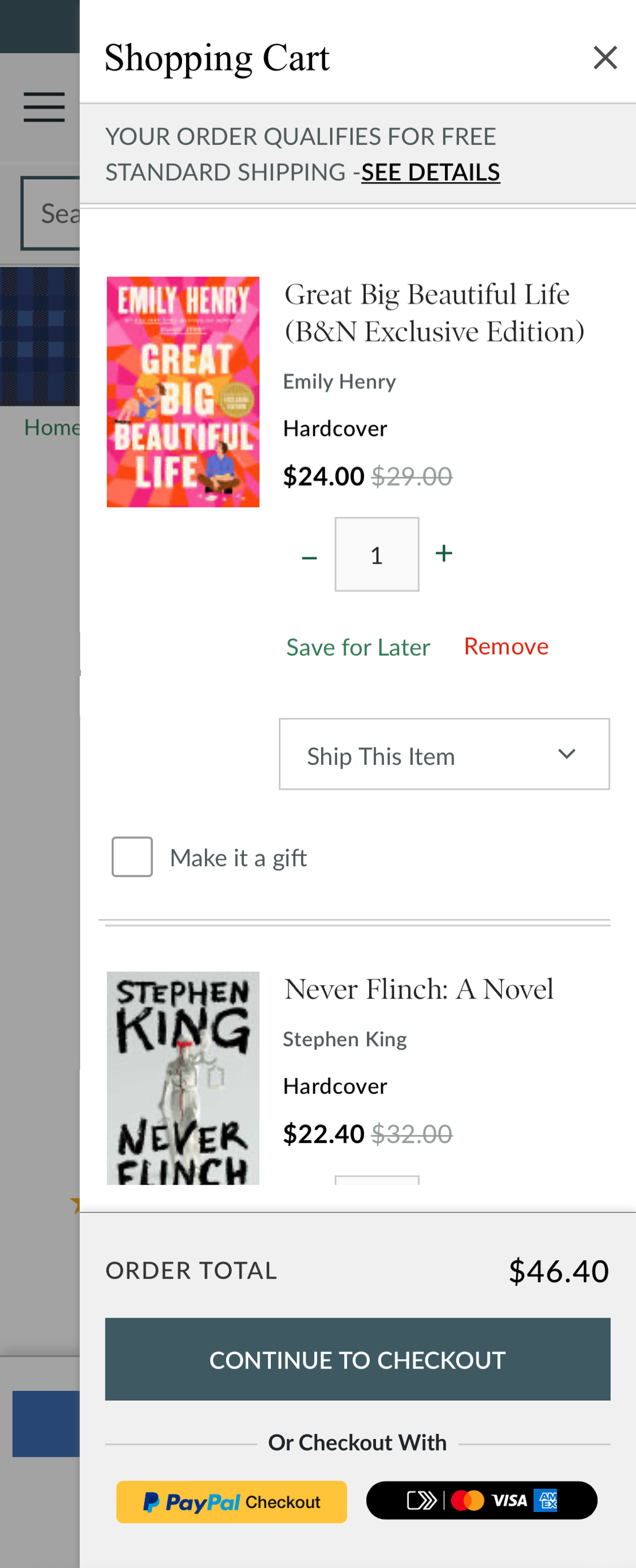Increase quantity with the plus icon
This screenshot has height=1568, width=636.
(443, 554)
